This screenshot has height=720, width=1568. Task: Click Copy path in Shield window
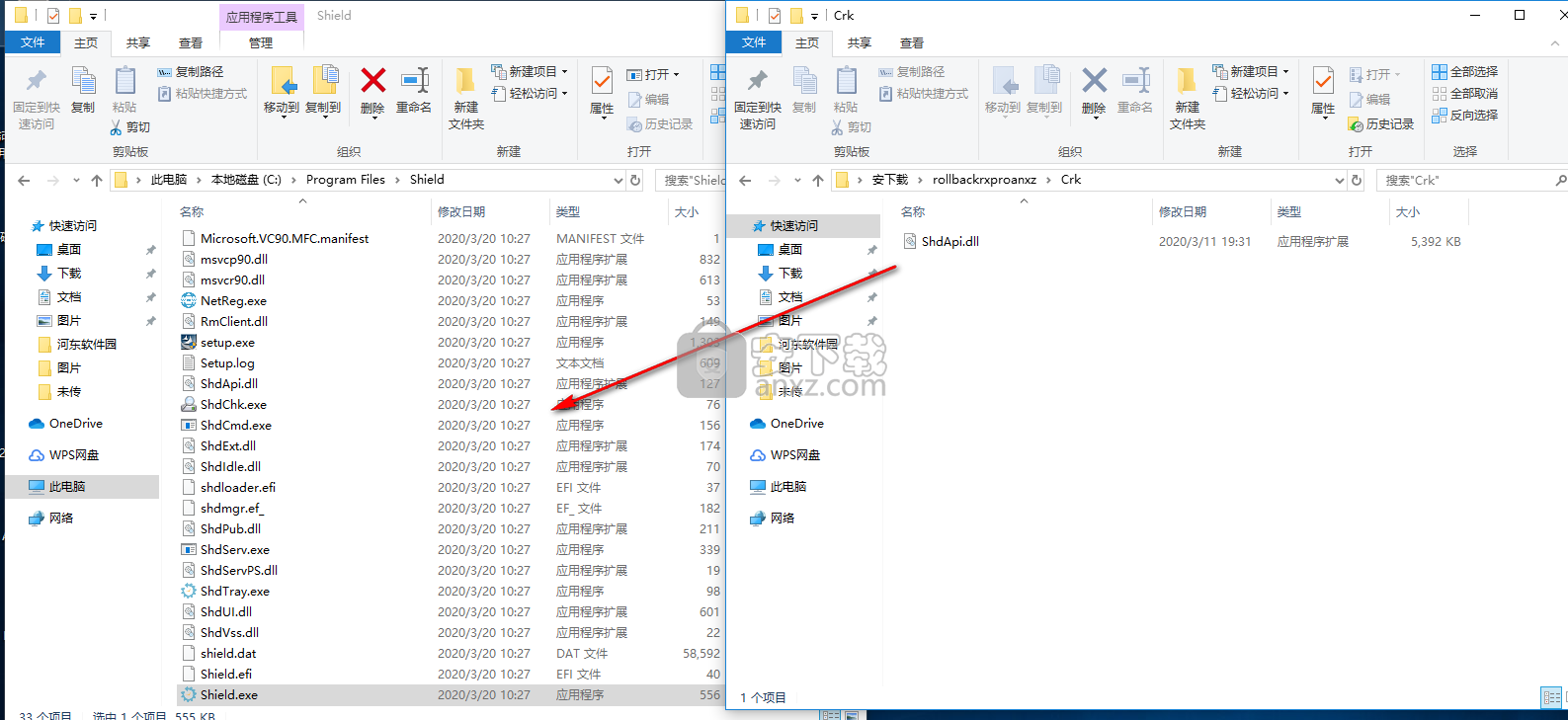(191, 72)
